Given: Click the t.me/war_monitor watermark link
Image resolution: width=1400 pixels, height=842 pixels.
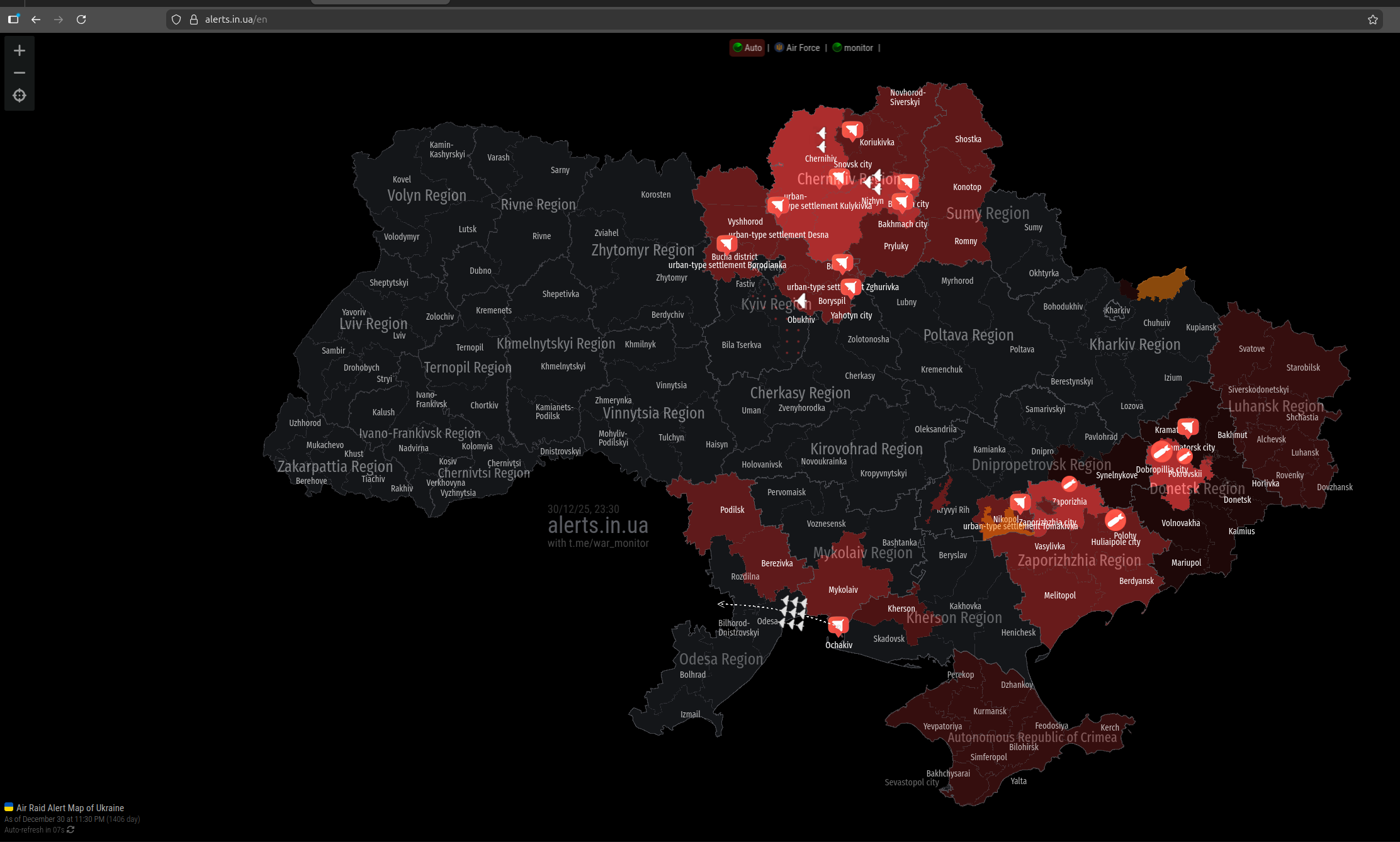Looking at the screenshot, I should [608, 543].
